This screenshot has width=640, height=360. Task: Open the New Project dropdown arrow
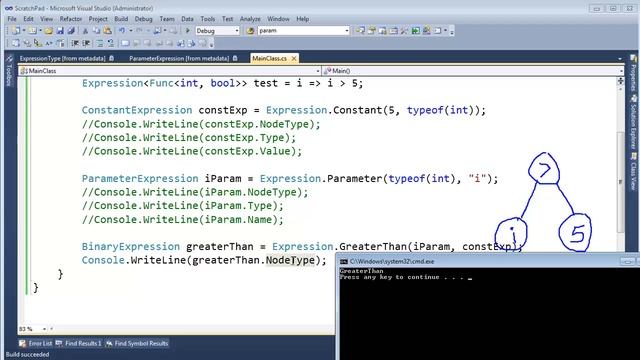click(24, 31)
